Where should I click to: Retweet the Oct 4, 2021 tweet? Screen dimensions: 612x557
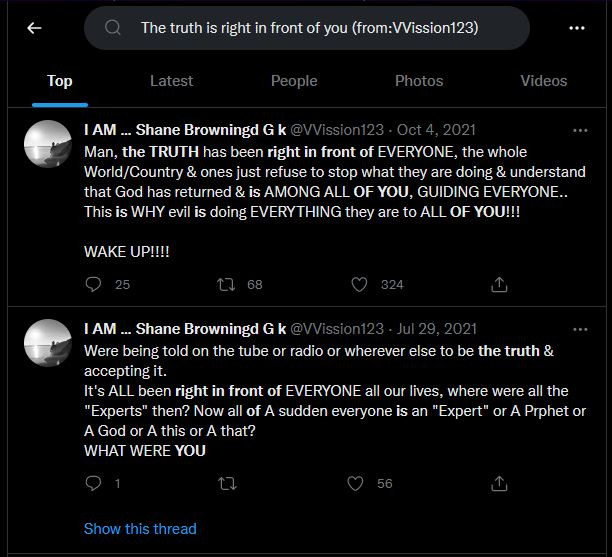coord(226,284)
